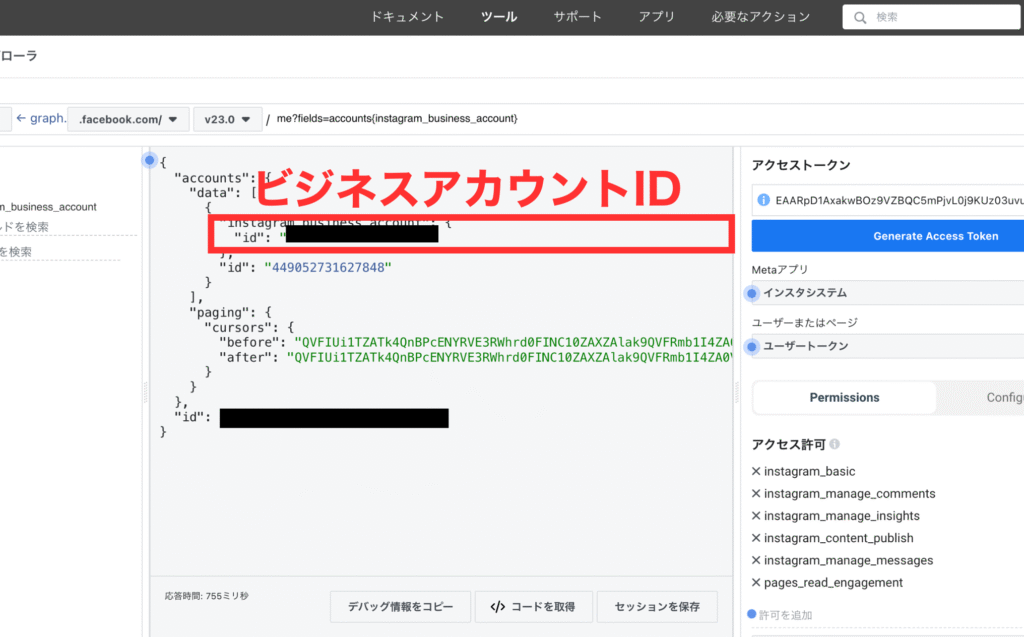
Task: Open the v23.0 API version dropdown
Action: [227, 120]
